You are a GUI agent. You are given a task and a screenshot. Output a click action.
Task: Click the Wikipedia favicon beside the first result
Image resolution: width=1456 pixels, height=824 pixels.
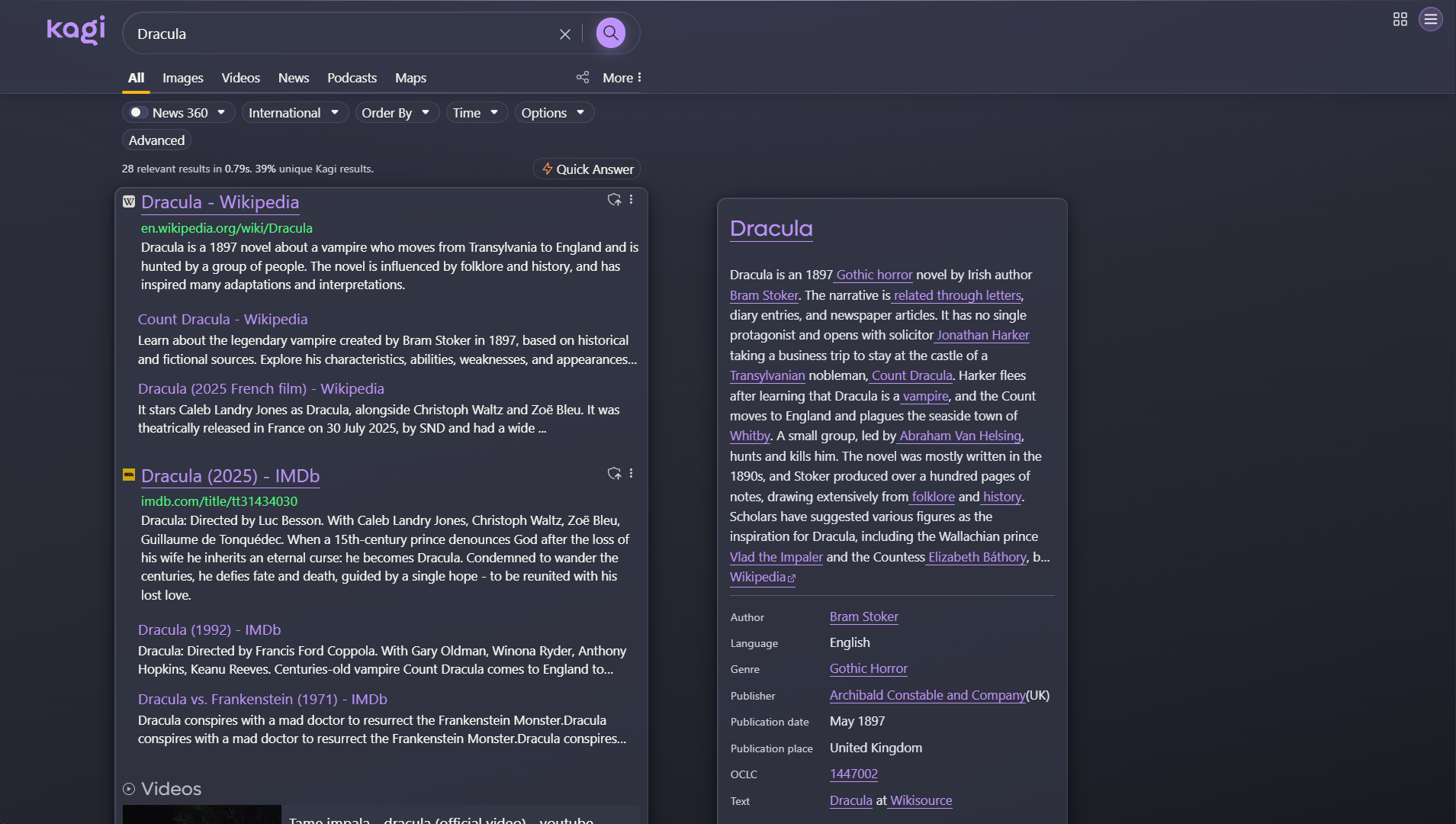(x=129, y=202)
